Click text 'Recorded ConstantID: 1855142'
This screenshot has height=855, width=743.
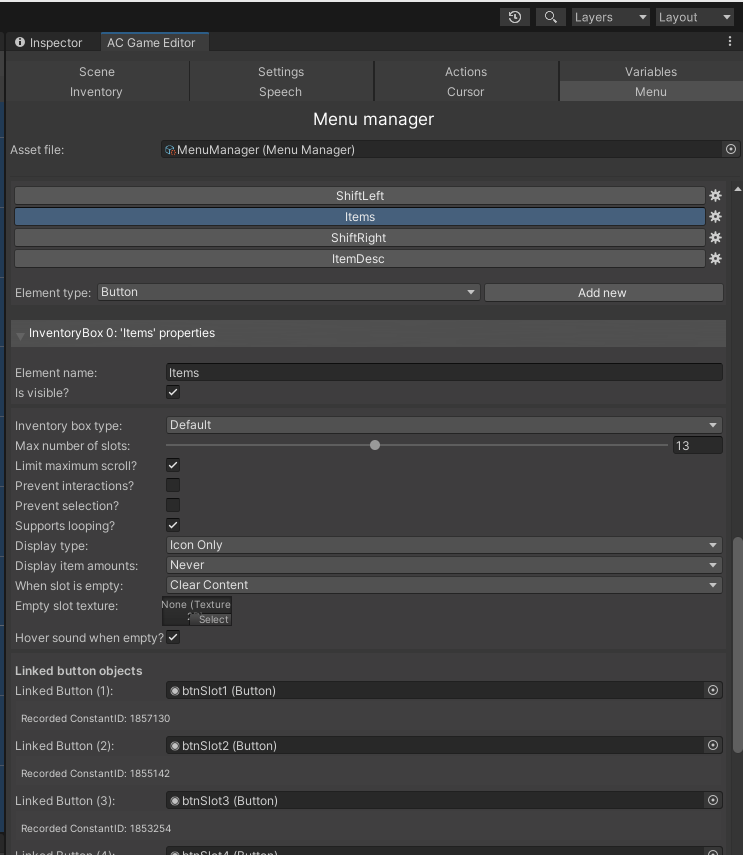click(95, 773)
